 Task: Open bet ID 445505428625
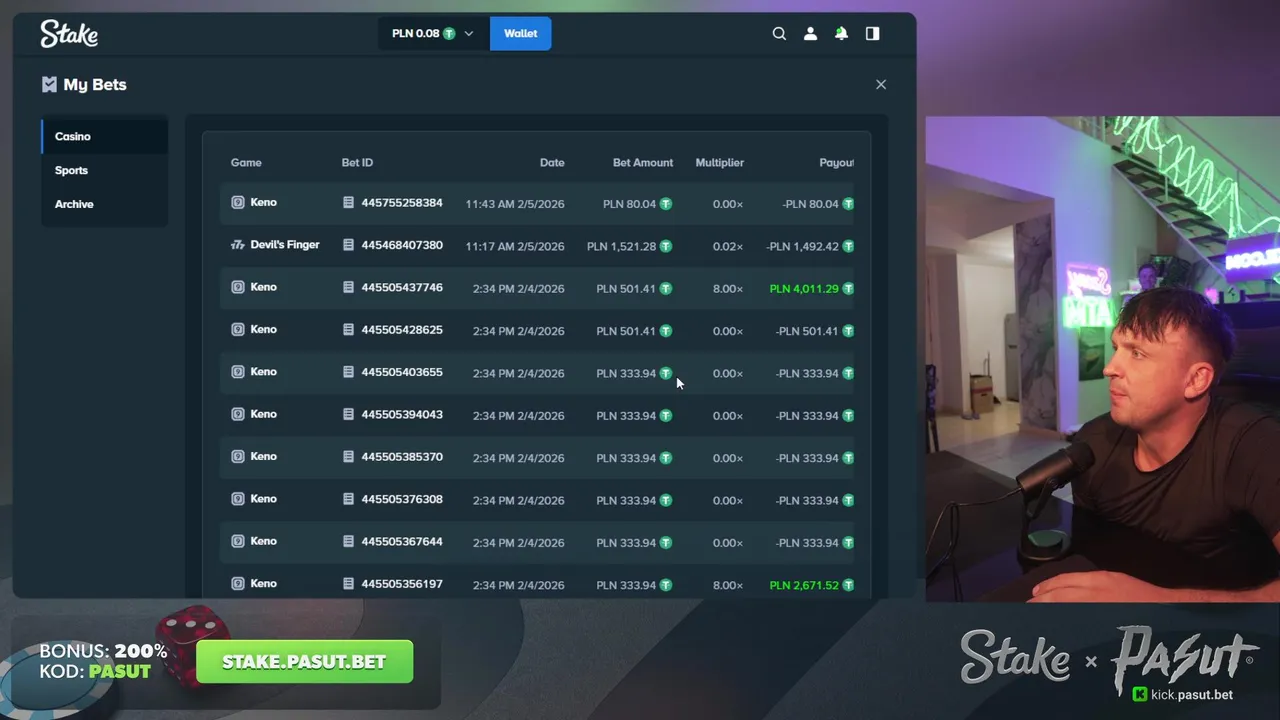pos(402,329)
